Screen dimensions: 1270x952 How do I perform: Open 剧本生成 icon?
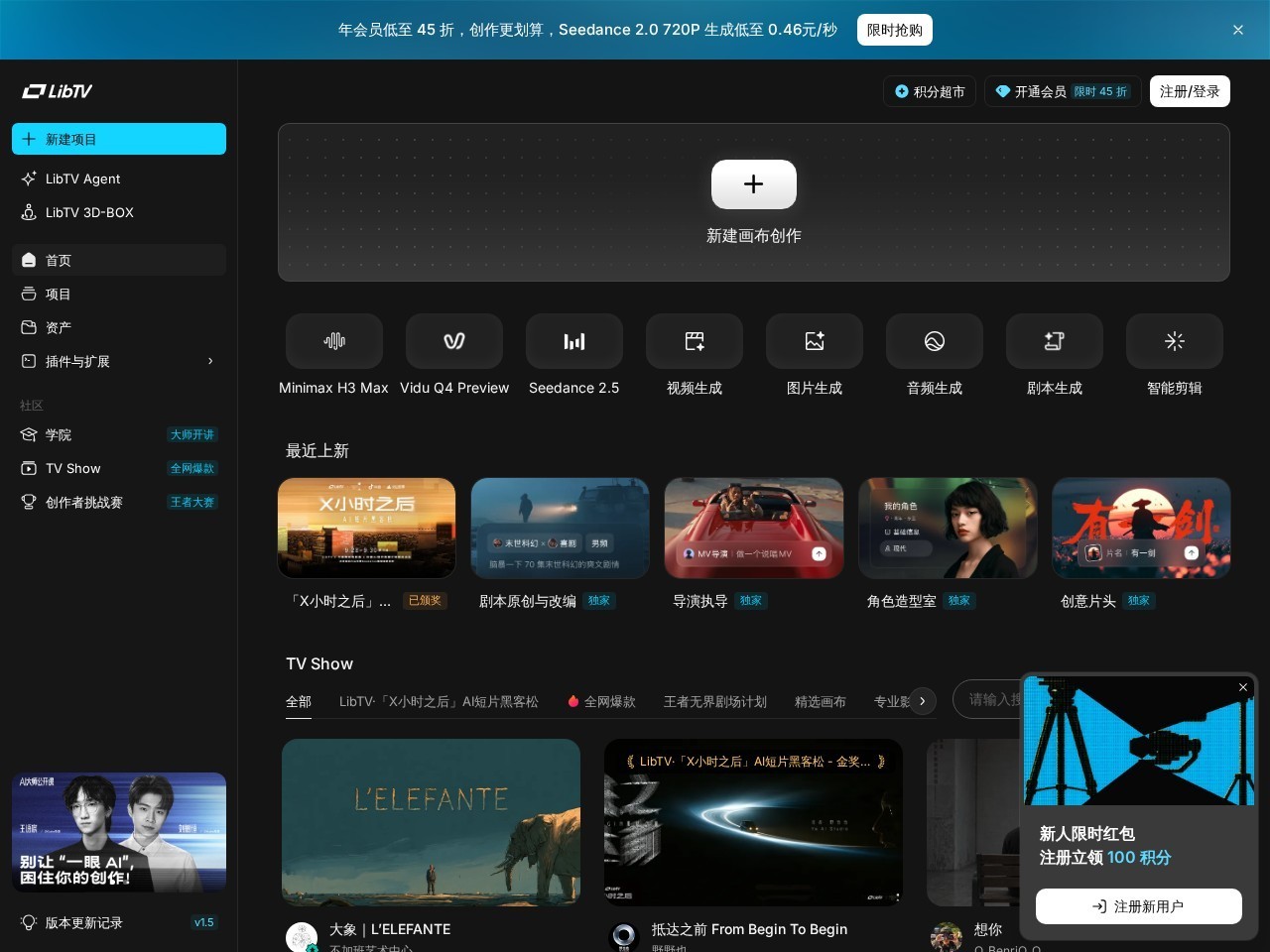[x=1055, y=341]
